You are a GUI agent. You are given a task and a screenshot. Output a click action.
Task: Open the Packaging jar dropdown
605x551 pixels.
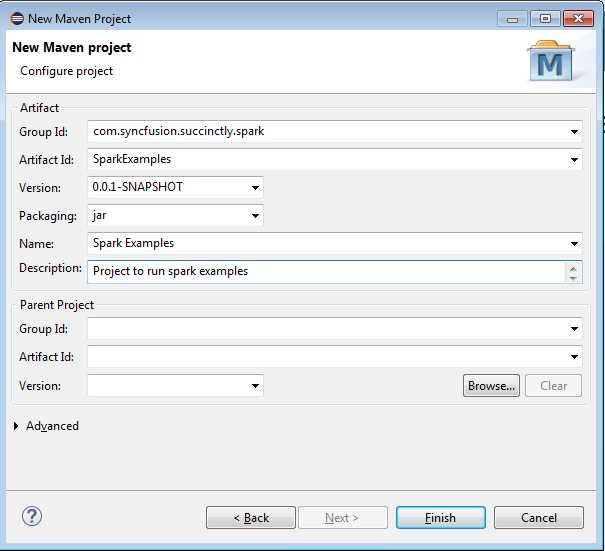tap(255, 216)
